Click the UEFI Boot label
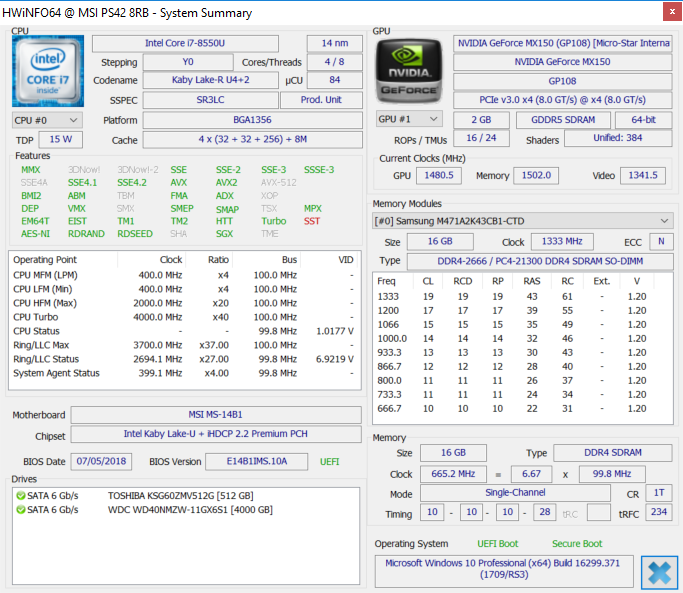This screenshot has height=593, width=683. pos(497,544)
